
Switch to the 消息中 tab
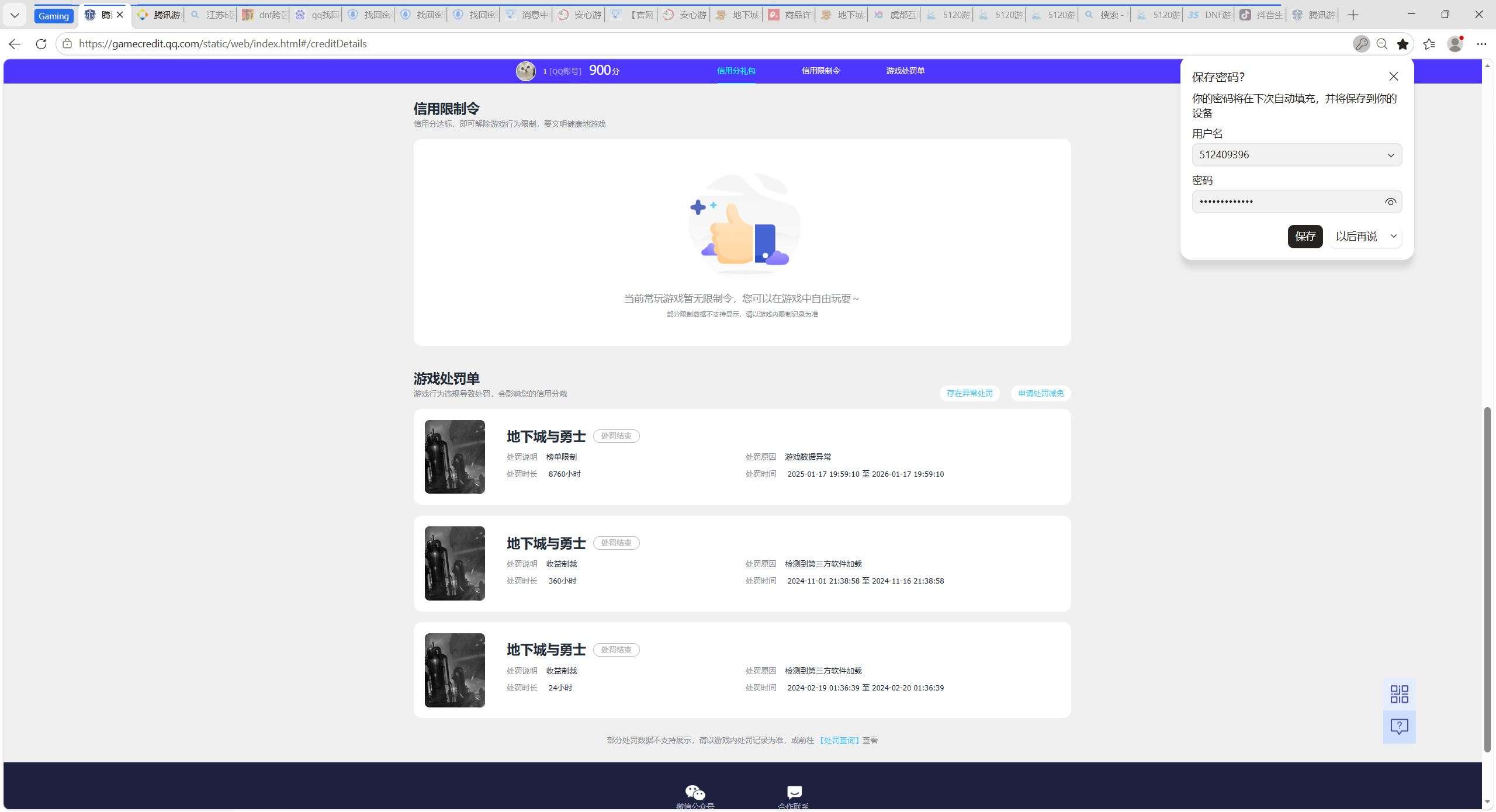click(x=528, y=15)
